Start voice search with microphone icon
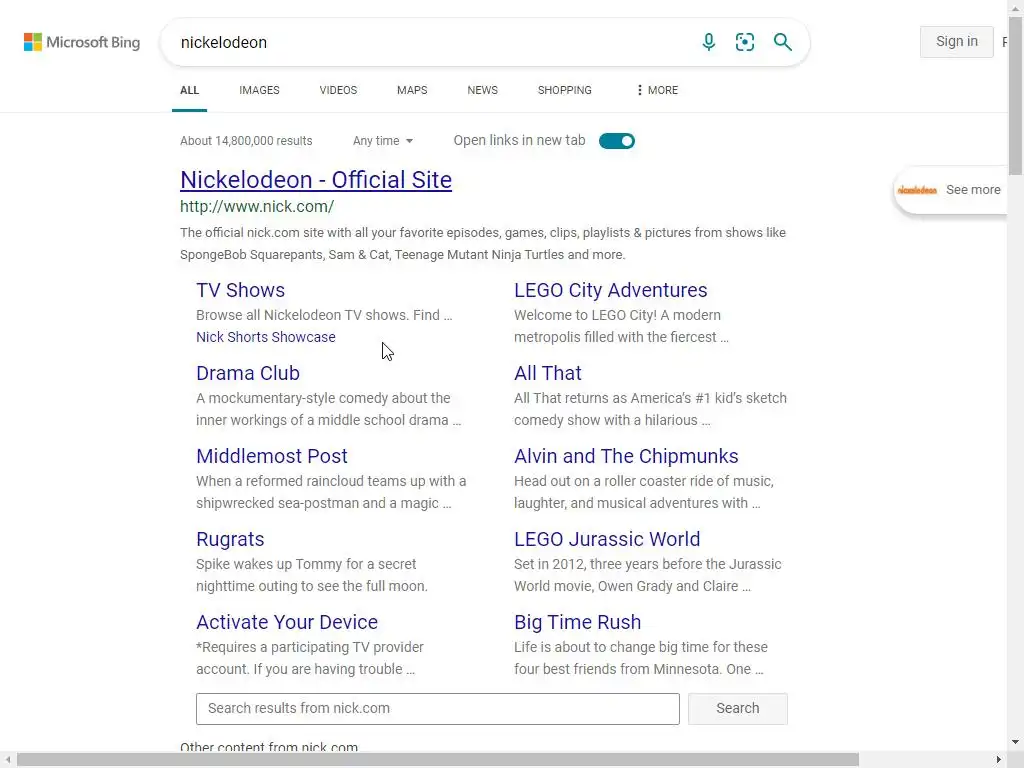Screen dimensions: 1024x768 pos(709,42)
